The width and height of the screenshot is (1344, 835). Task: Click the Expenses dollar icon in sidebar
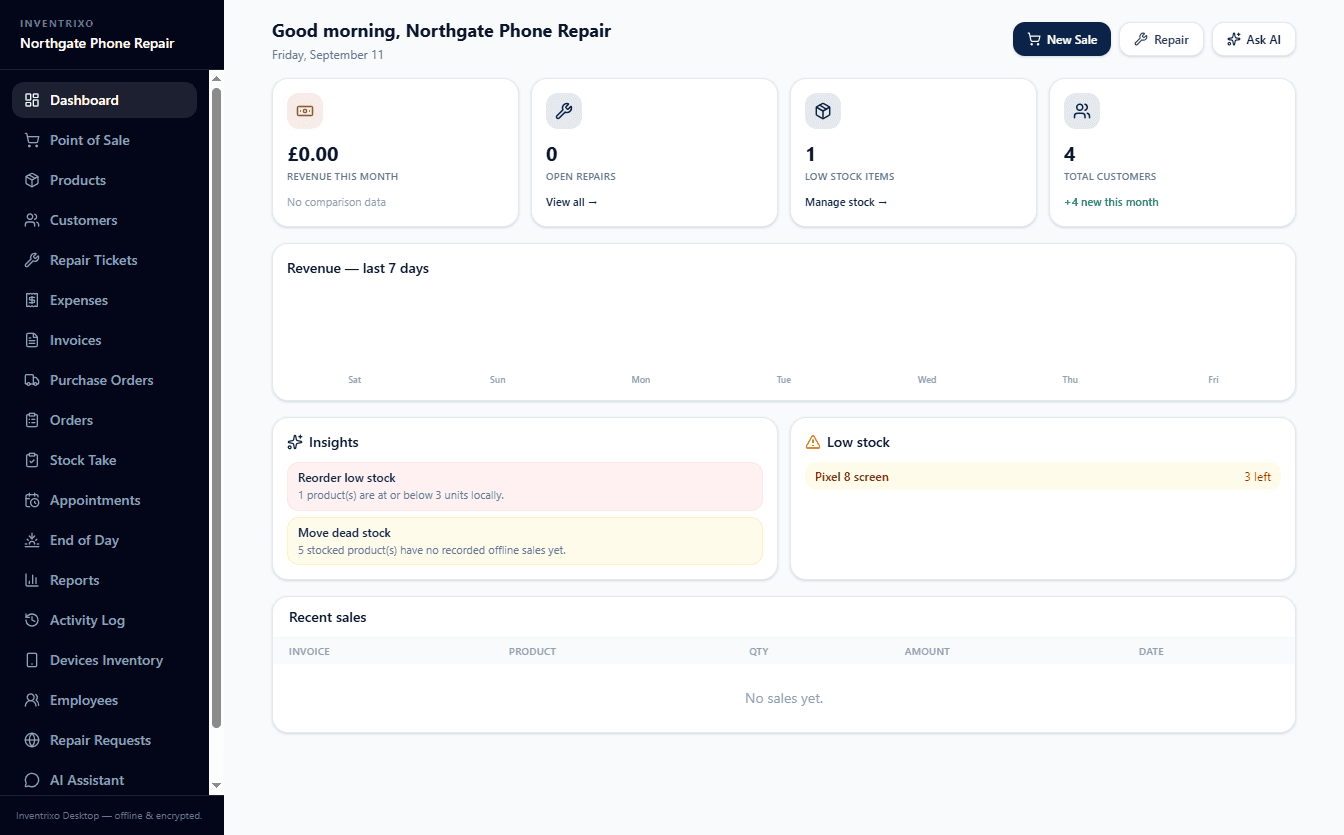pyautogui.click(x=32, y=300)
